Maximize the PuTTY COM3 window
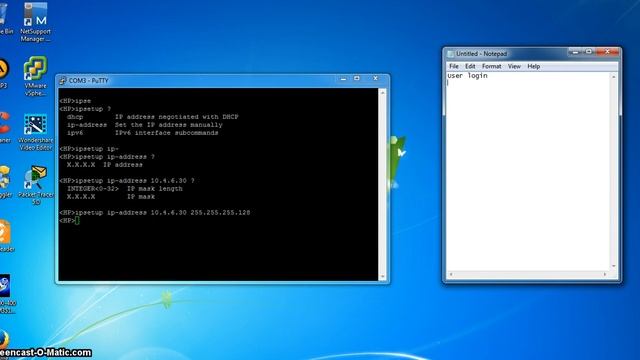The image size is (640, 360). 357,78
